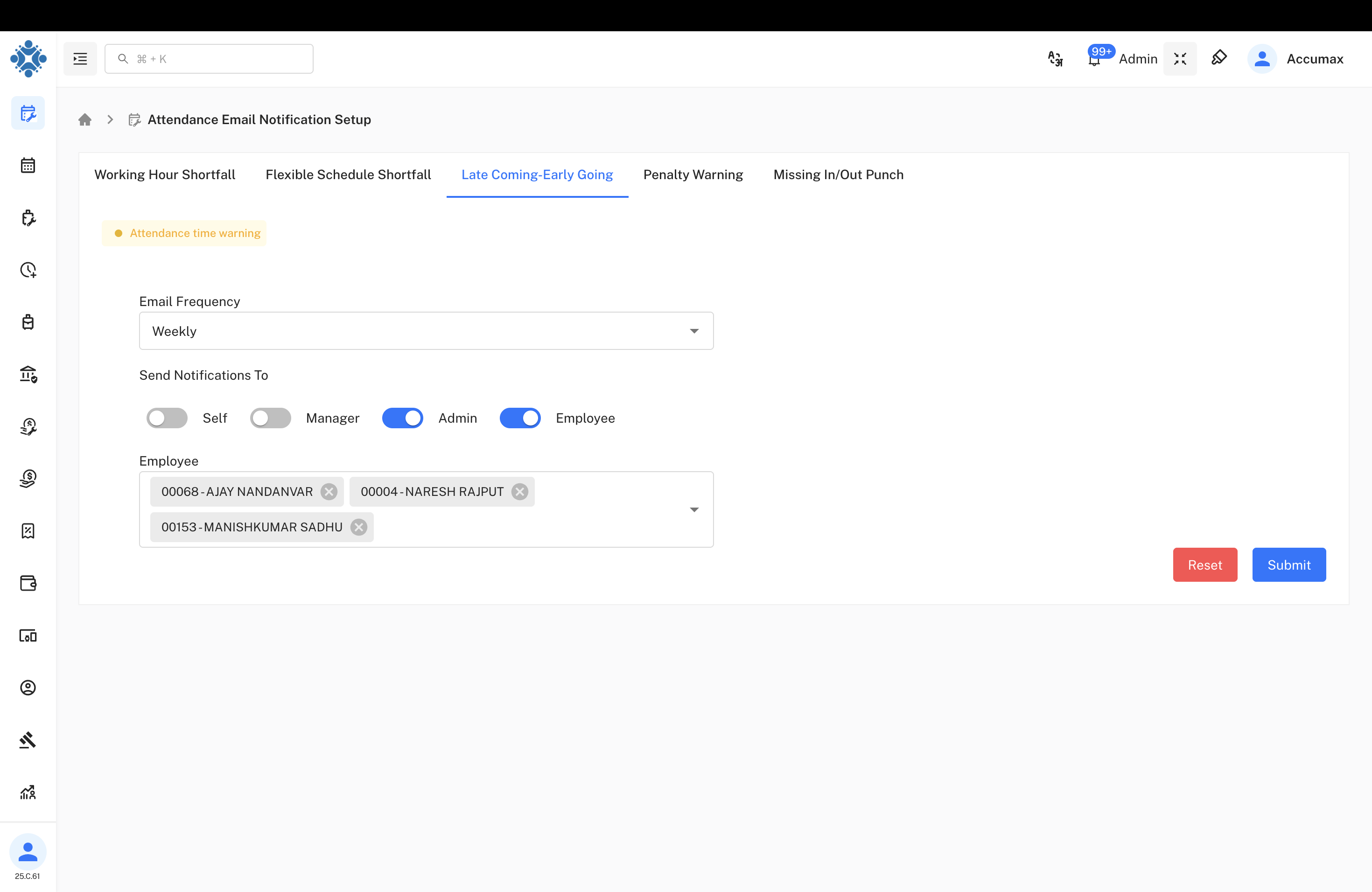Click the Submit button
The width and height of the screenshot is (1372, 892).
click(1289, 564)
